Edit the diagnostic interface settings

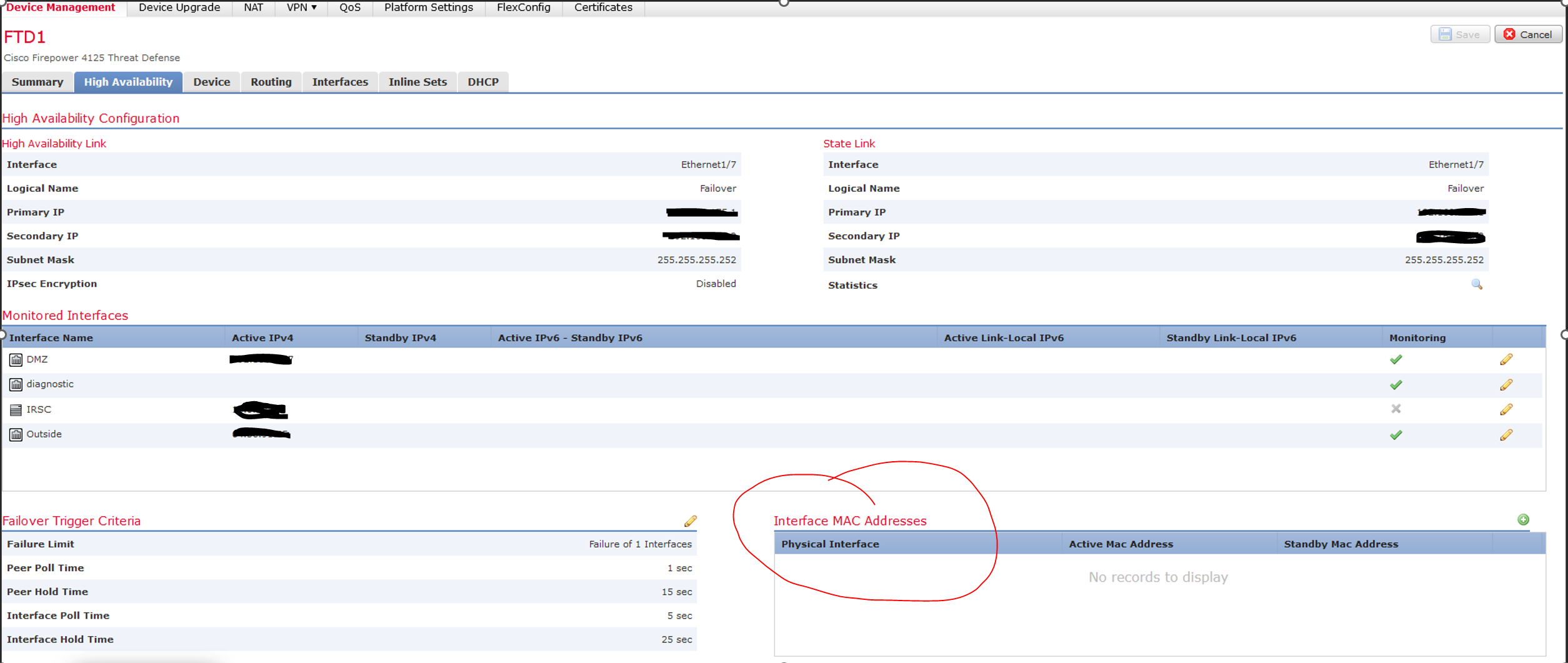[x=1506, y=384]
